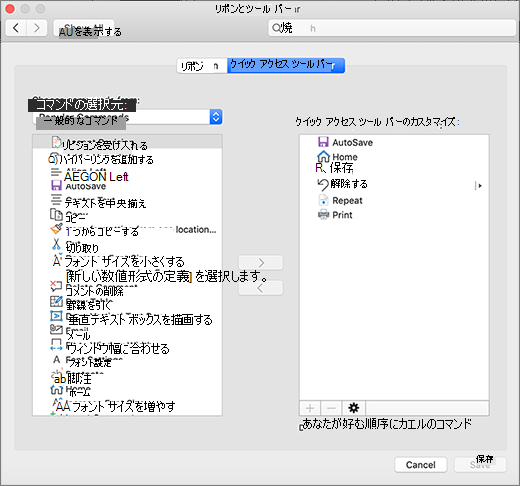Select the 脚注 footnote icon
The height and width of the screenshot is (486, 520).
point(60,378)
